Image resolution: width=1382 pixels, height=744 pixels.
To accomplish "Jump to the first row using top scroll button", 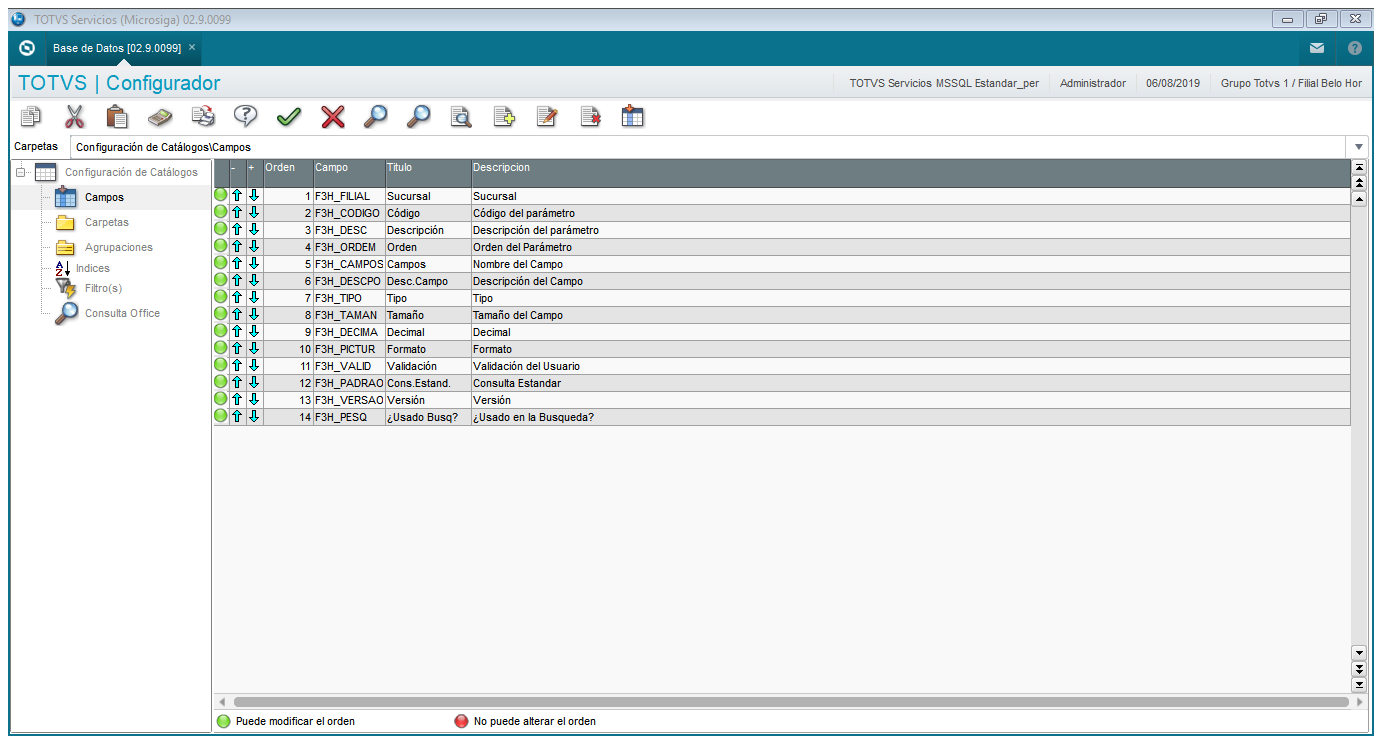I will [1359, 167].
